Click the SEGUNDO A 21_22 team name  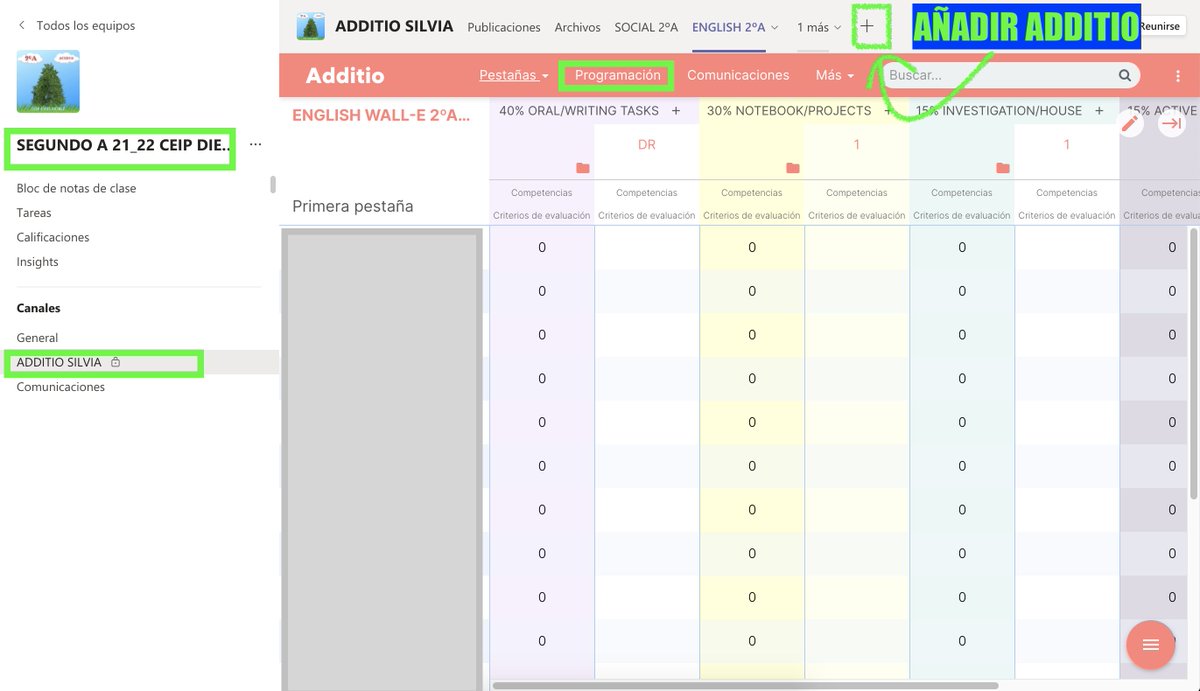[x=124, y=146]
